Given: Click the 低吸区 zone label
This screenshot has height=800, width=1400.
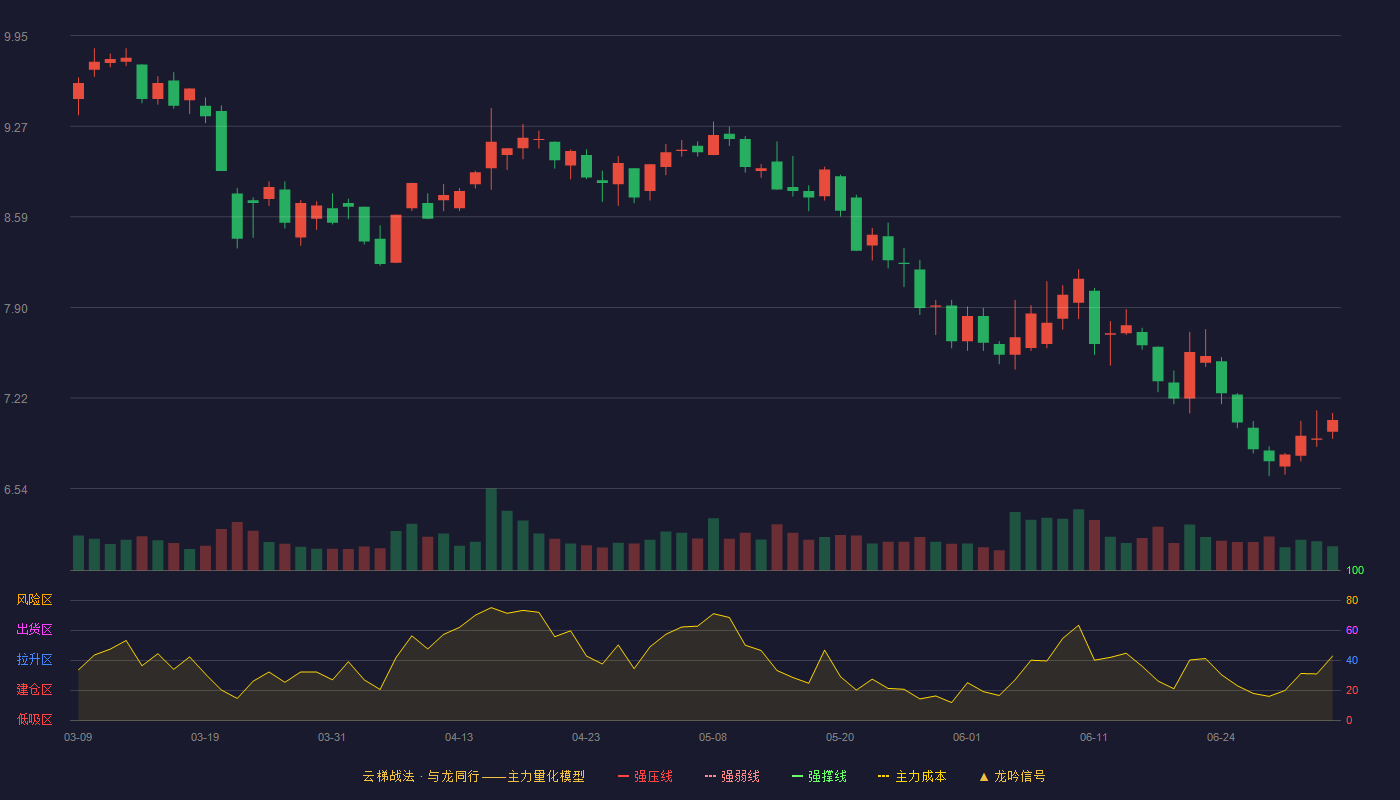Looking at the screenshot, I should pos(34,719).
